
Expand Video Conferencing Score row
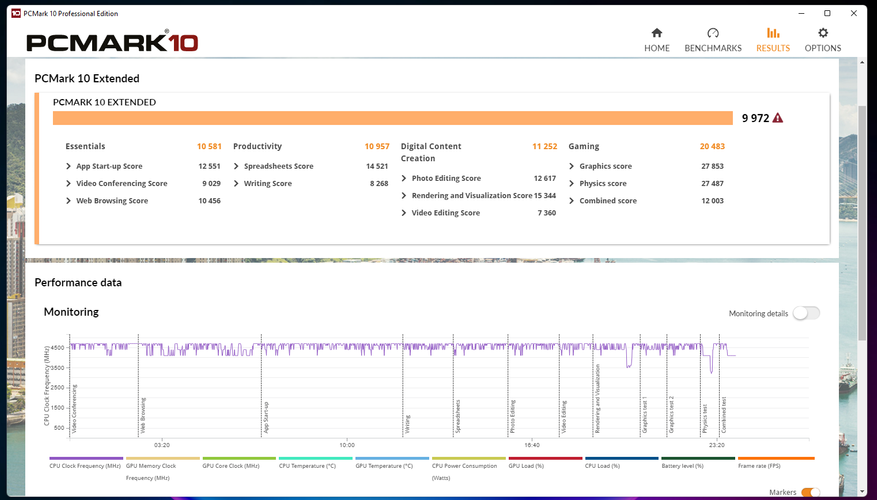(69, 184)
